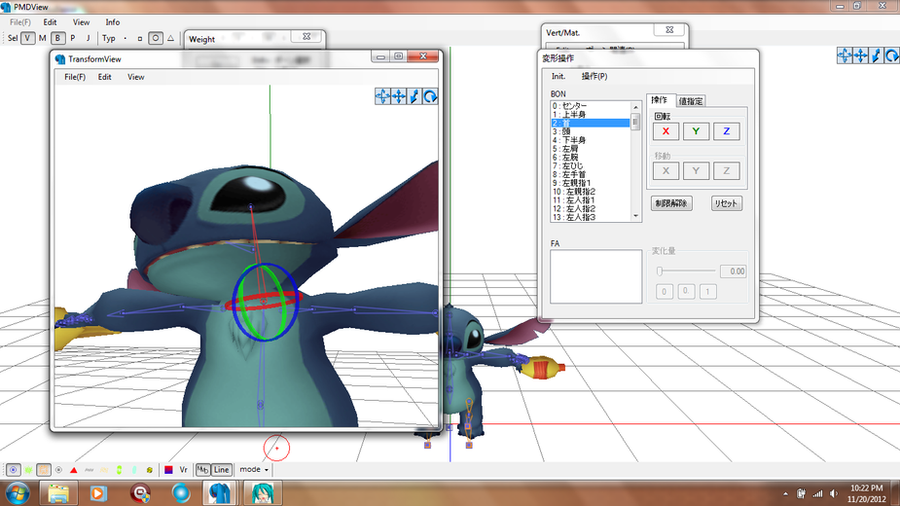Select the small dot type icon
The image size is (900, 506).
click(125, 38)
